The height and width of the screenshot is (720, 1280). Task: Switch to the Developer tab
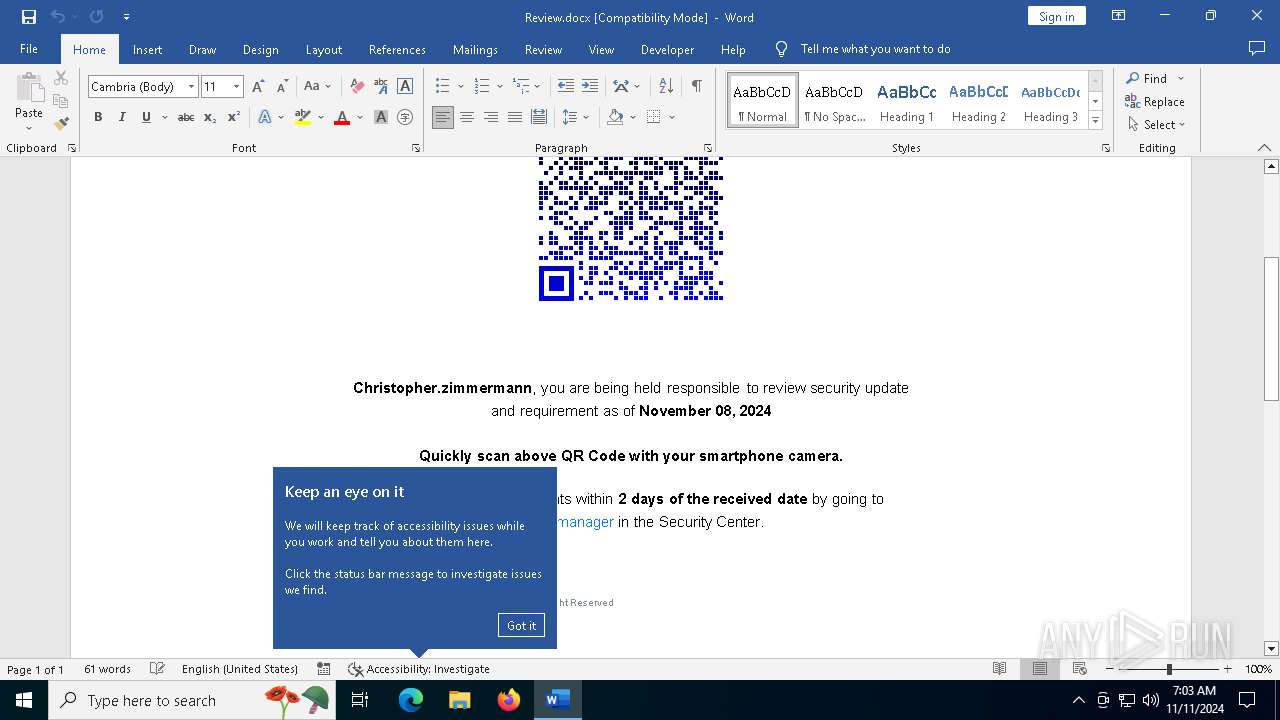[x=667, y=49]
